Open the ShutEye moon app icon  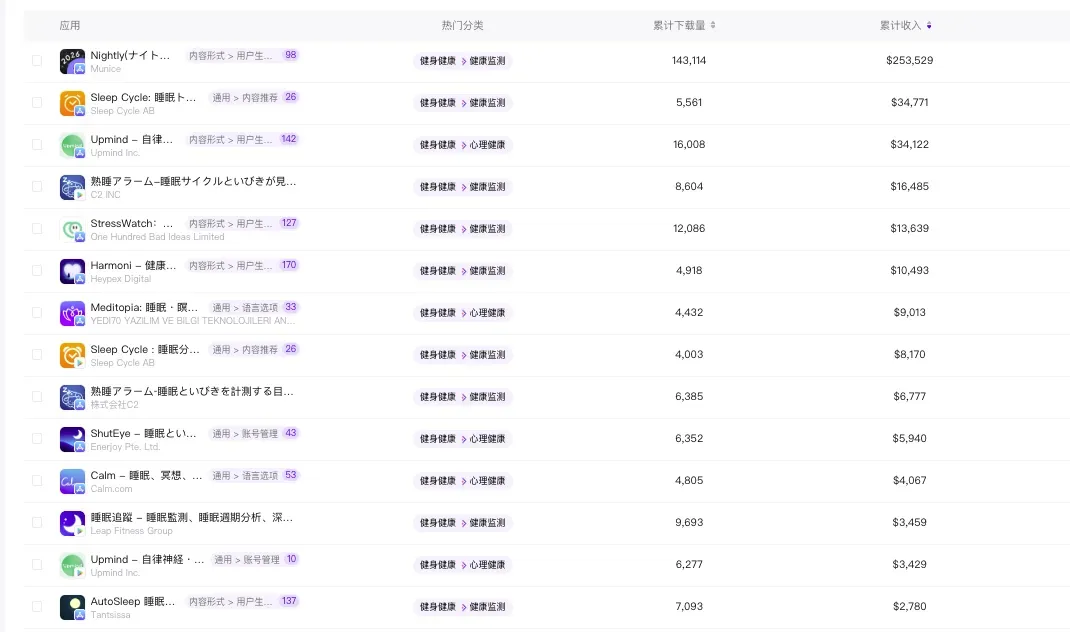[x=72, y=439]
